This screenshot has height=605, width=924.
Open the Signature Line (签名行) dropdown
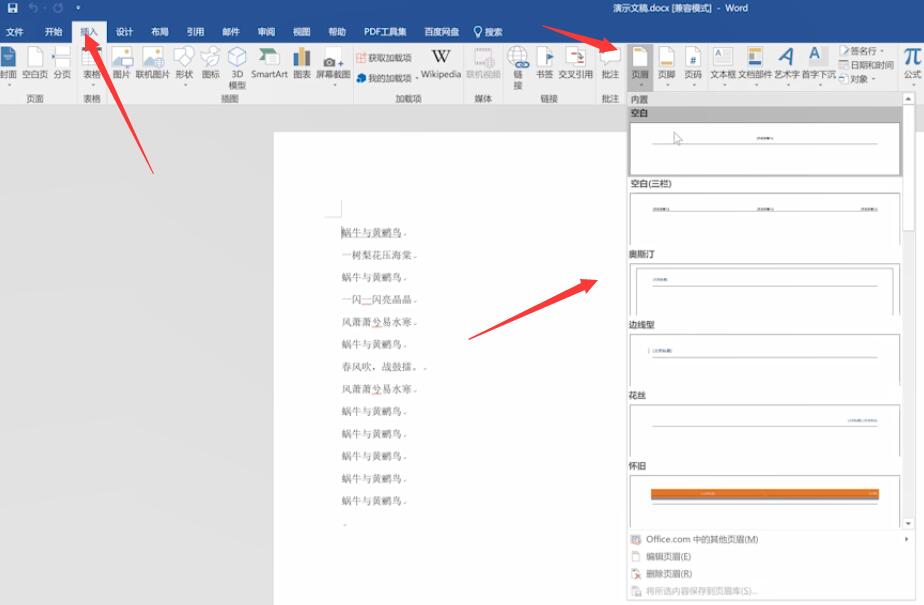point(862,51)
